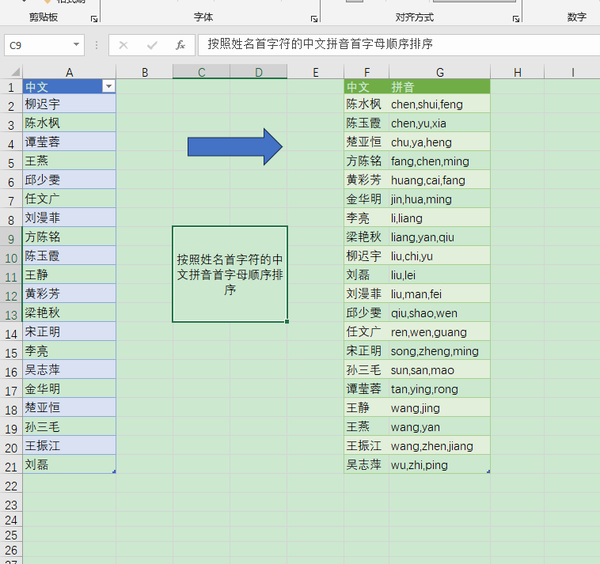This screenshot has width=600, height=564.
Task: Open the filter dropdown in cell A1
Action: click(x=109, y=86)
